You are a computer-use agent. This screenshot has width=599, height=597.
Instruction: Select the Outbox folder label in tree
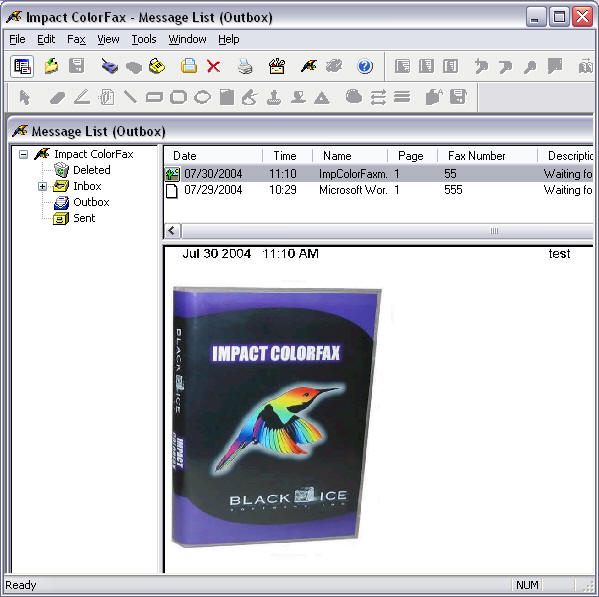click(91, 202)
